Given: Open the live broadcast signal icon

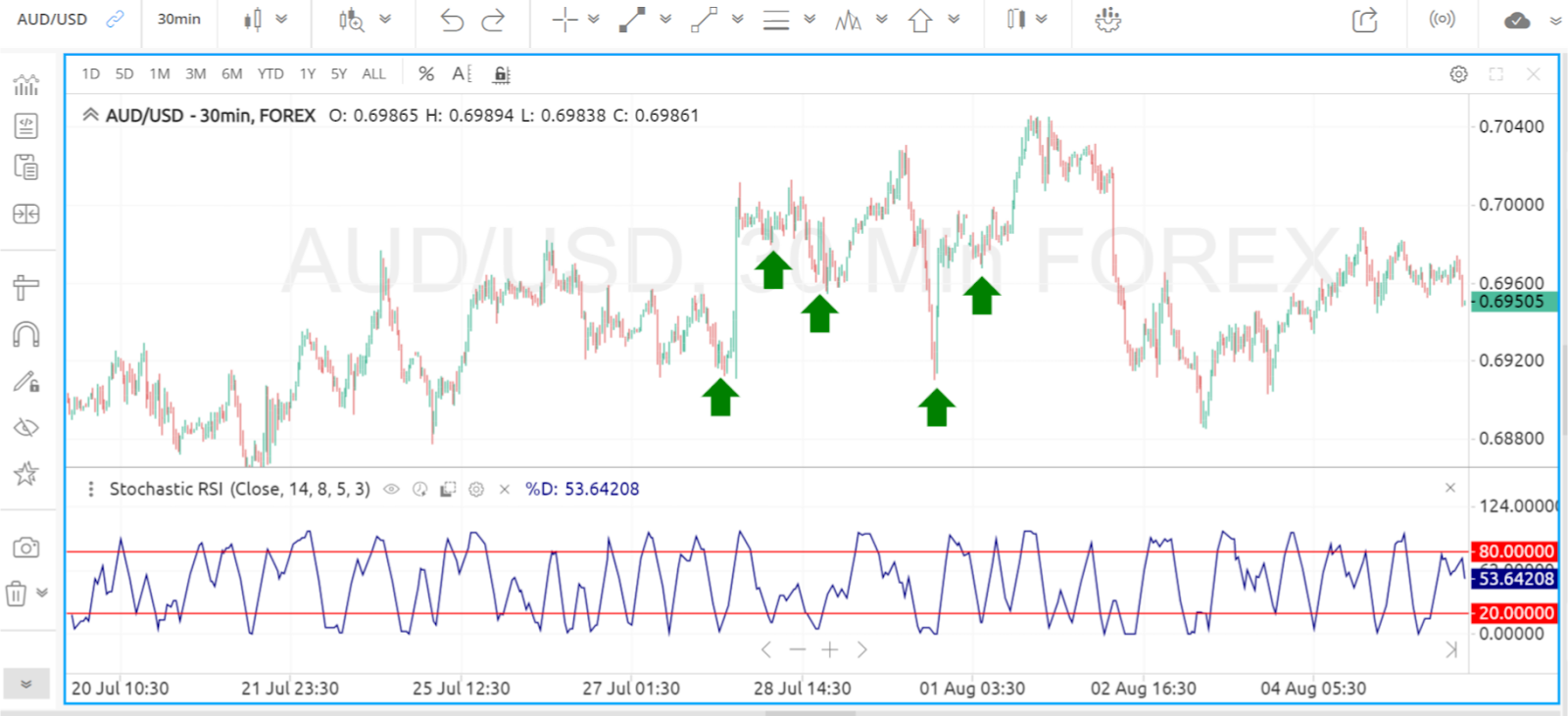Looking at the screenshot, I should [x=1442, y=20].
